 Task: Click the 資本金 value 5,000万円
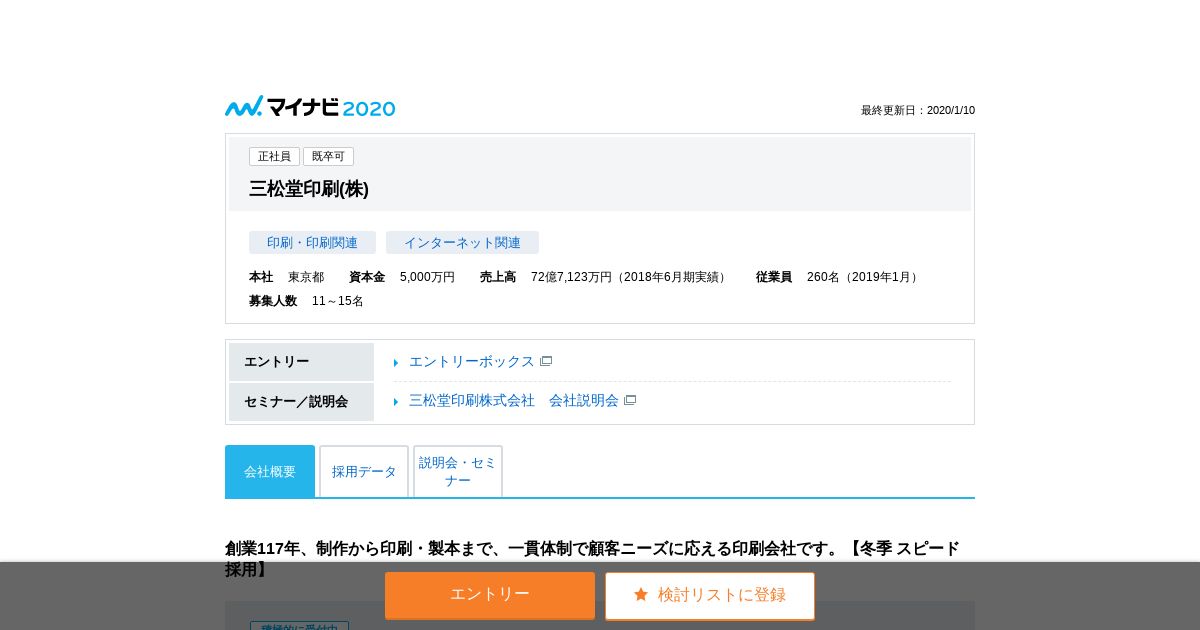pyautogui.click(x=427, y=277)
